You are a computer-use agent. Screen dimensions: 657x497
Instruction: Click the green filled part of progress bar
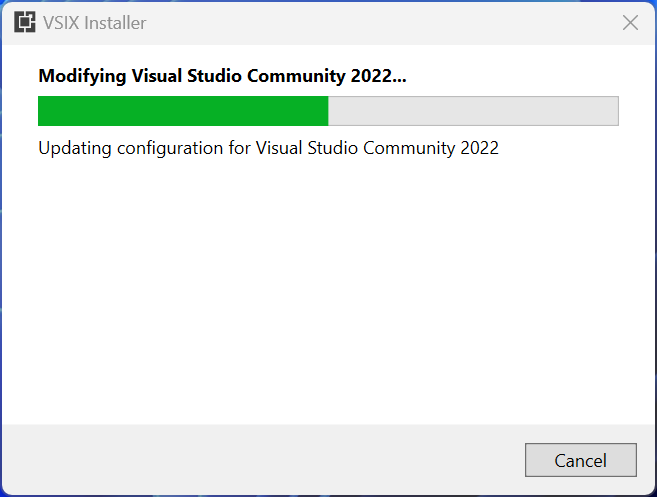pos(183,111)
